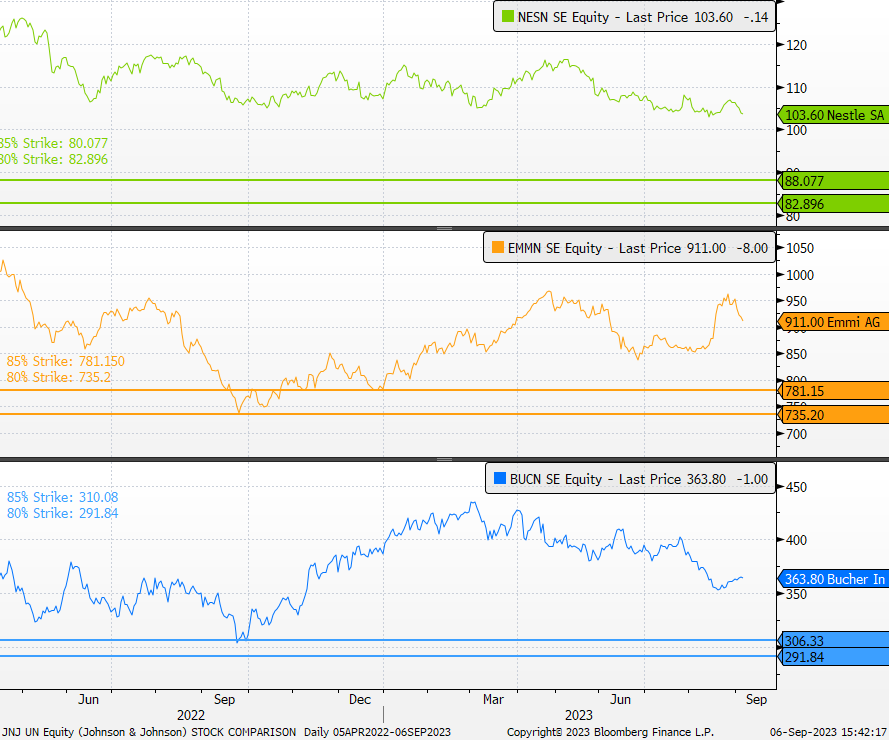
Task: Click the 120 value on the Nestle axis
Action: tap(797, 45)
